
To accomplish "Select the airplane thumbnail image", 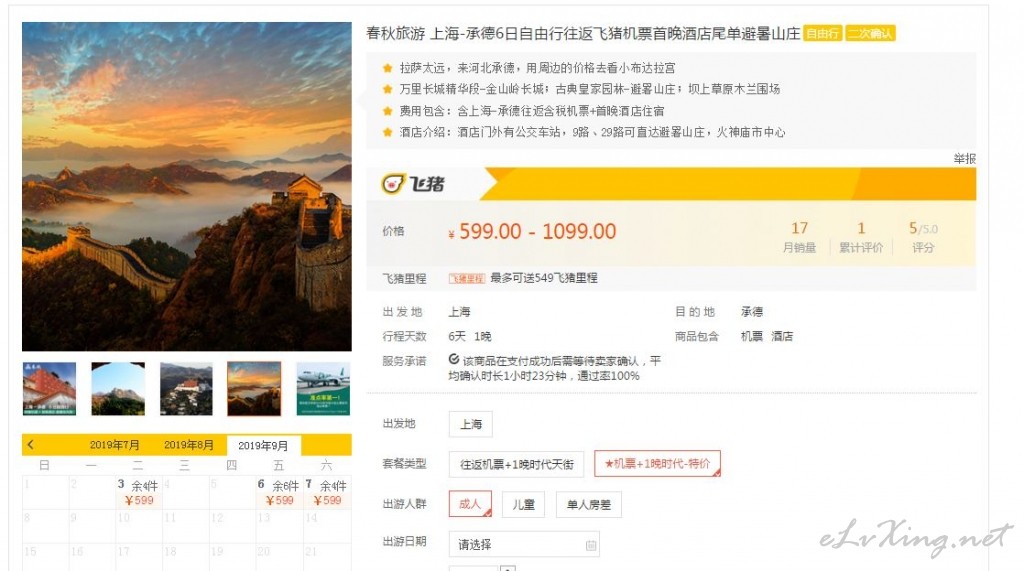I will click(323, 389).
